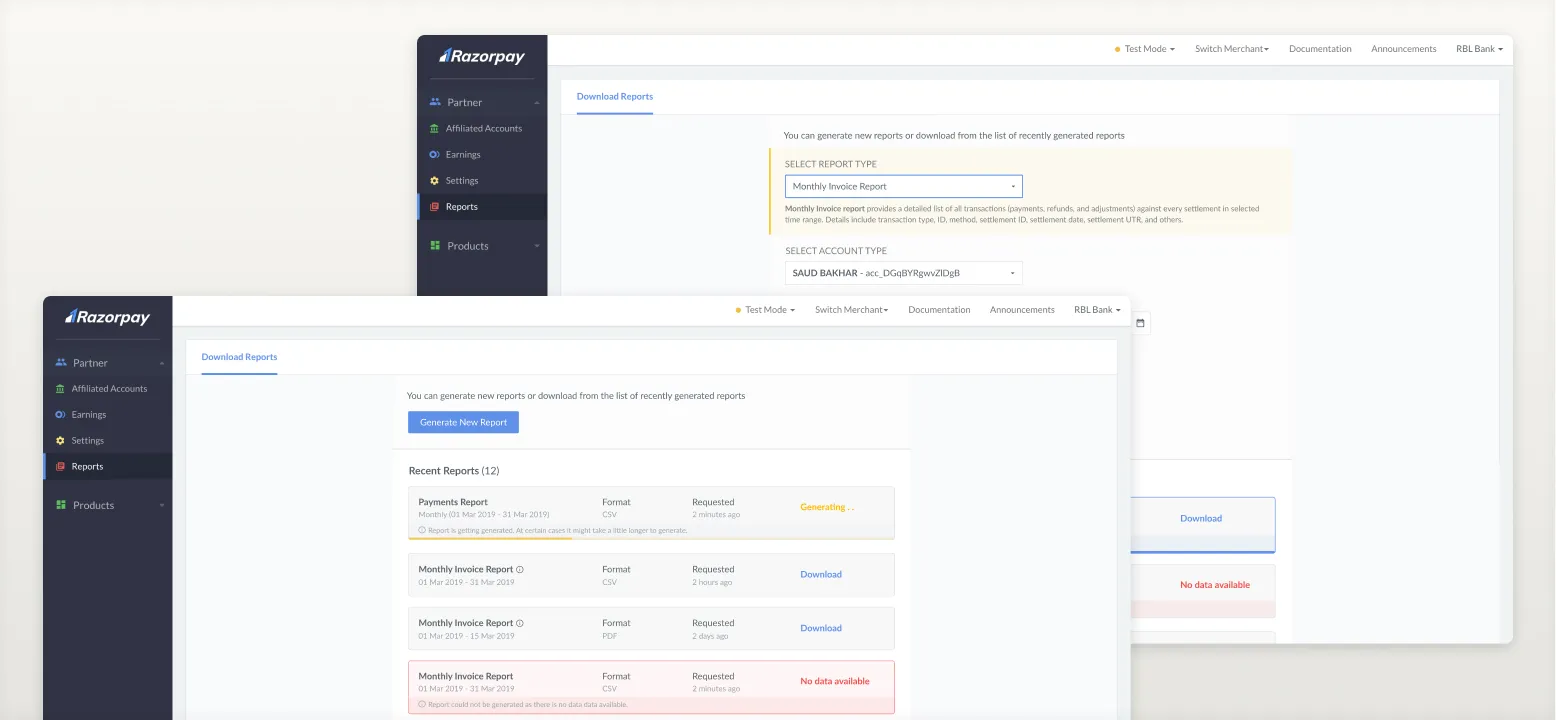This screenshot has height=720, width=1556.
Task: Click yellow Test Mode dot in back window
Action: click(x=1117, y=49)
